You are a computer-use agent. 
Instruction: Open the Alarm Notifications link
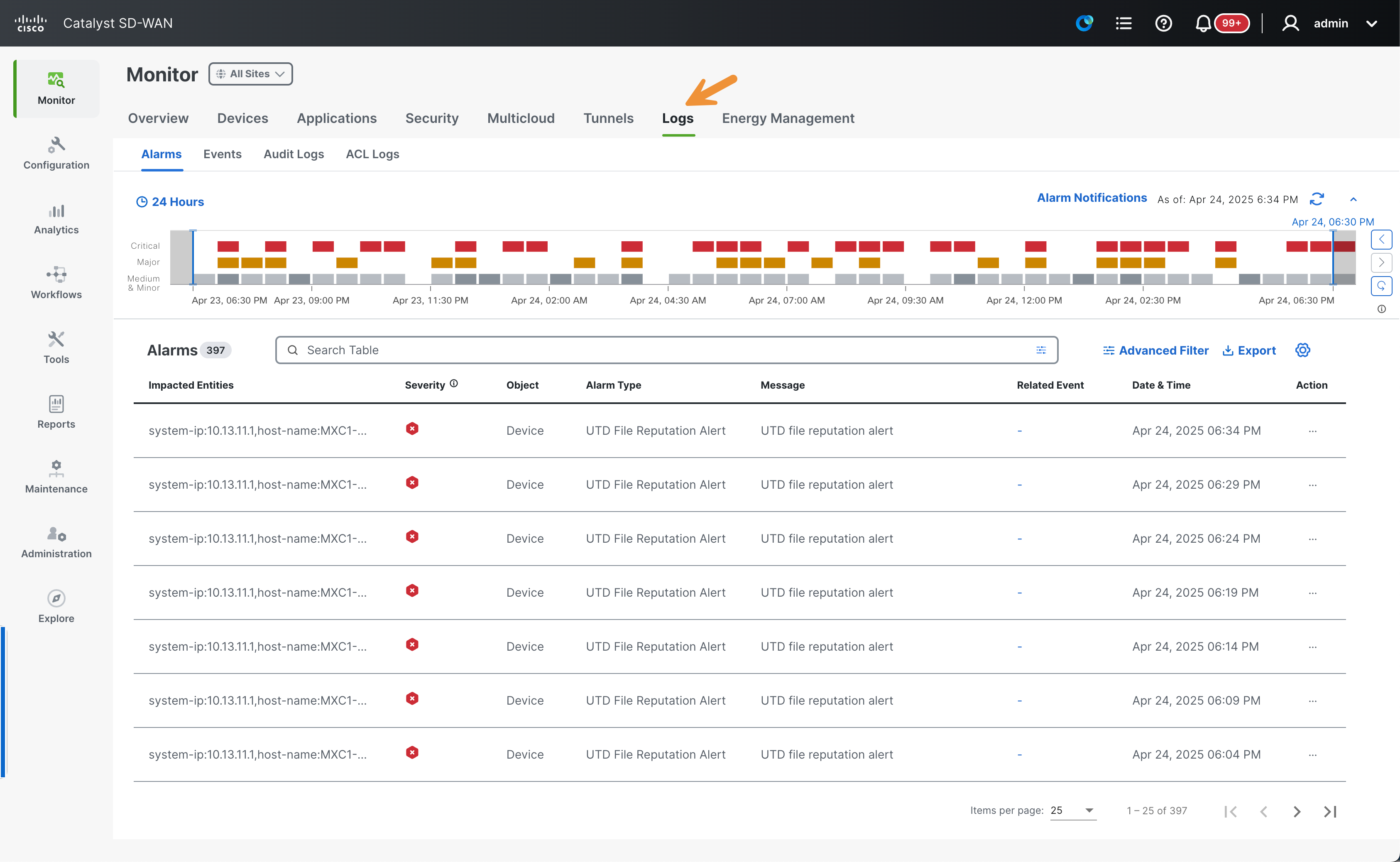tap(1092, 198)
